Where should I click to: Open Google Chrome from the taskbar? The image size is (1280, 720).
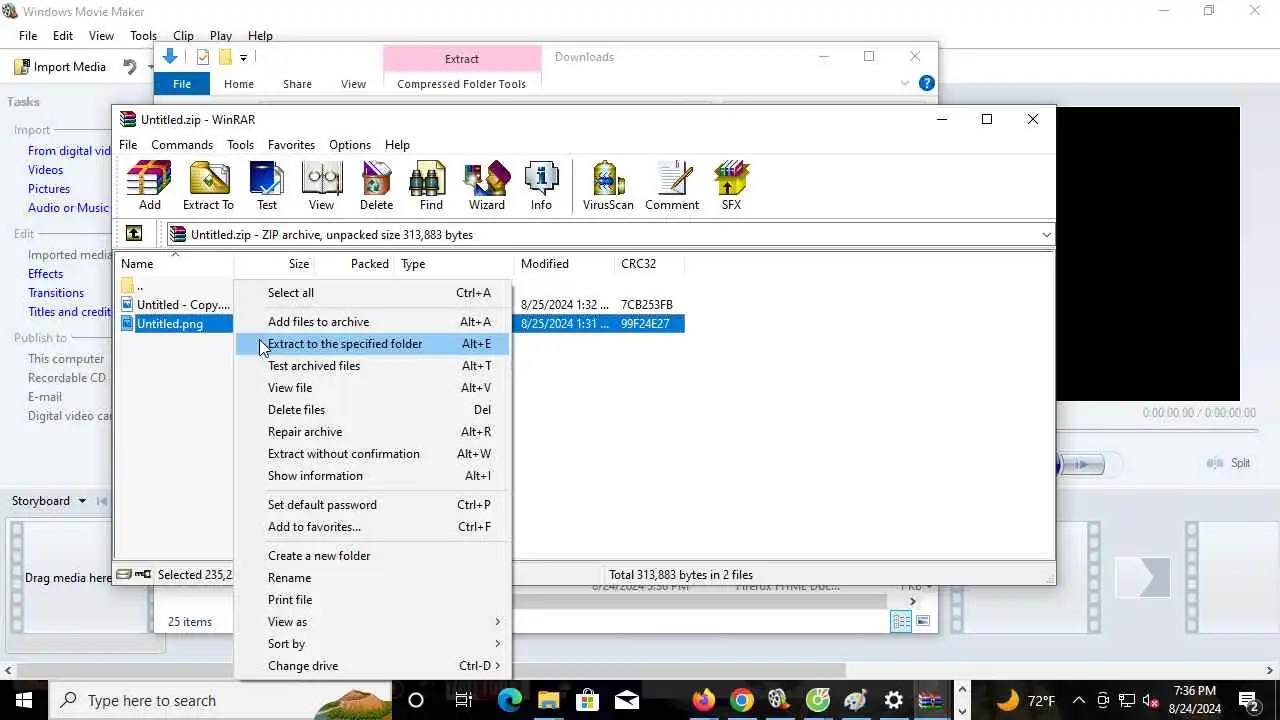point(741,700)
